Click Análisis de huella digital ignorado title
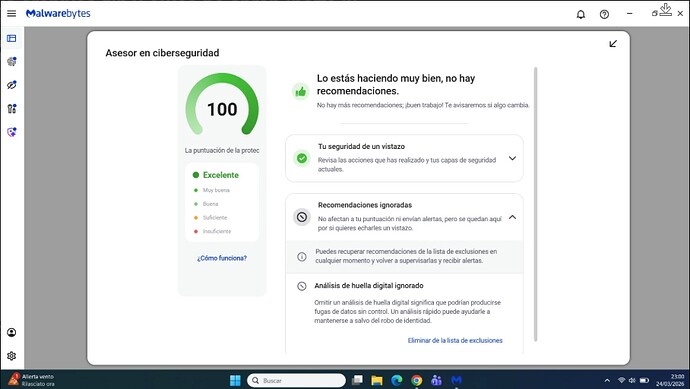Viewport: 690px width, 389px height. point(369,286)
